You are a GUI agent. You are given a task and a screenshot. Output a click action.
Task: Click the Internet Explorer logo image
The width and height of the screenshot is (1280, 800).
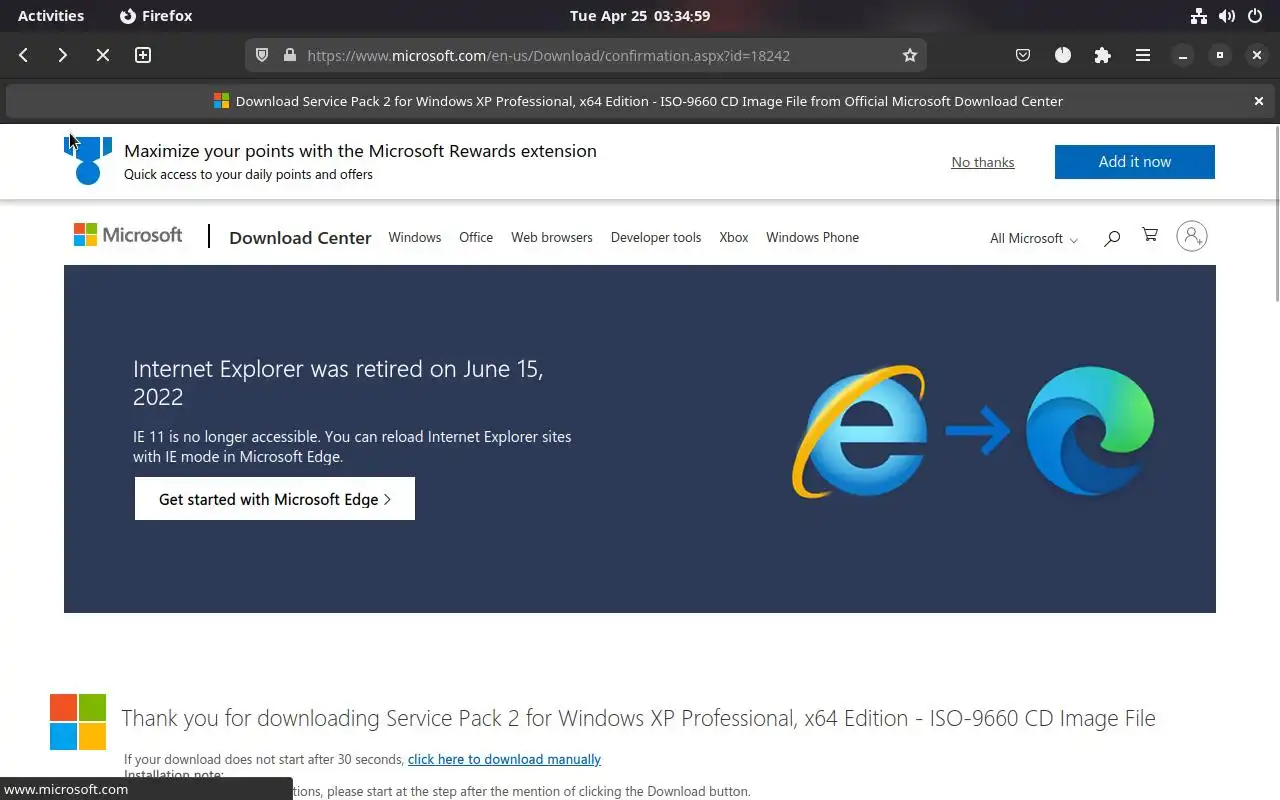click(860, 432)
